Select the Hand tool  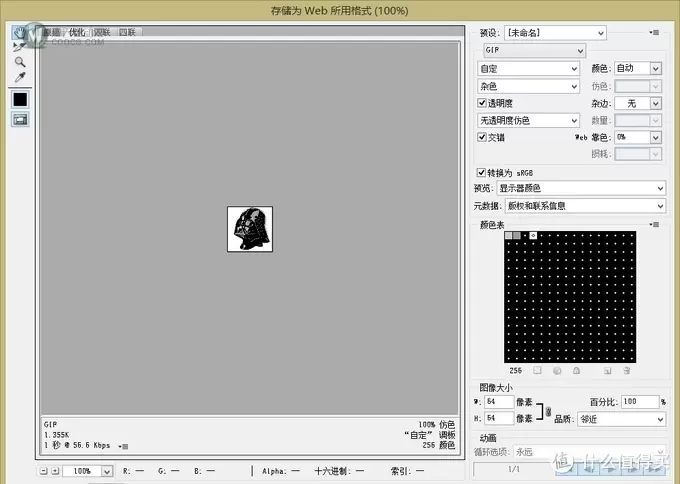coord(20,32)
